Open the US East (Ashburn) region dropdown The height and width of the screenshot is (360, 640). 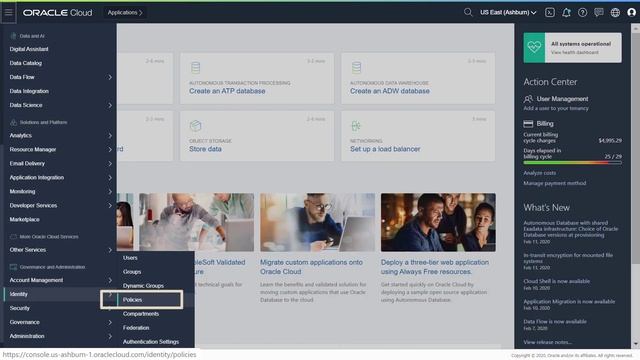508,13
